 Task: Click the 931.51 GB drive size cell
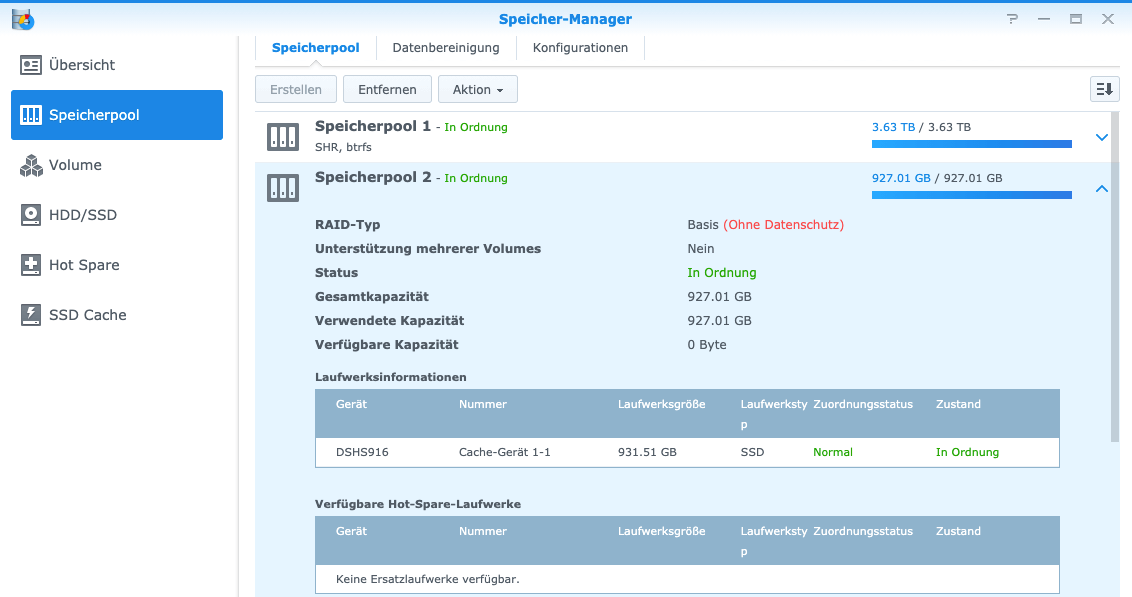(x=648, y=453)
